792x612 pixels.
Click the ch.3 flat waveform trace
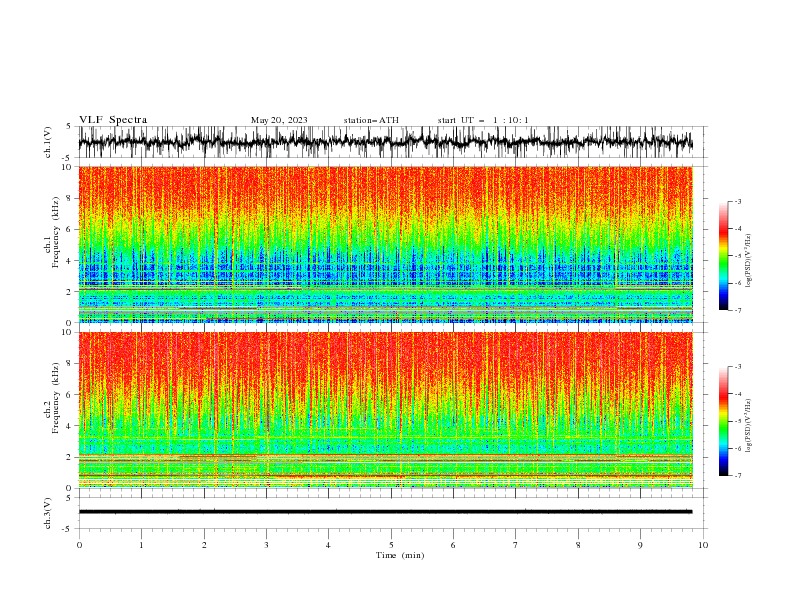[x=386, y=512]
